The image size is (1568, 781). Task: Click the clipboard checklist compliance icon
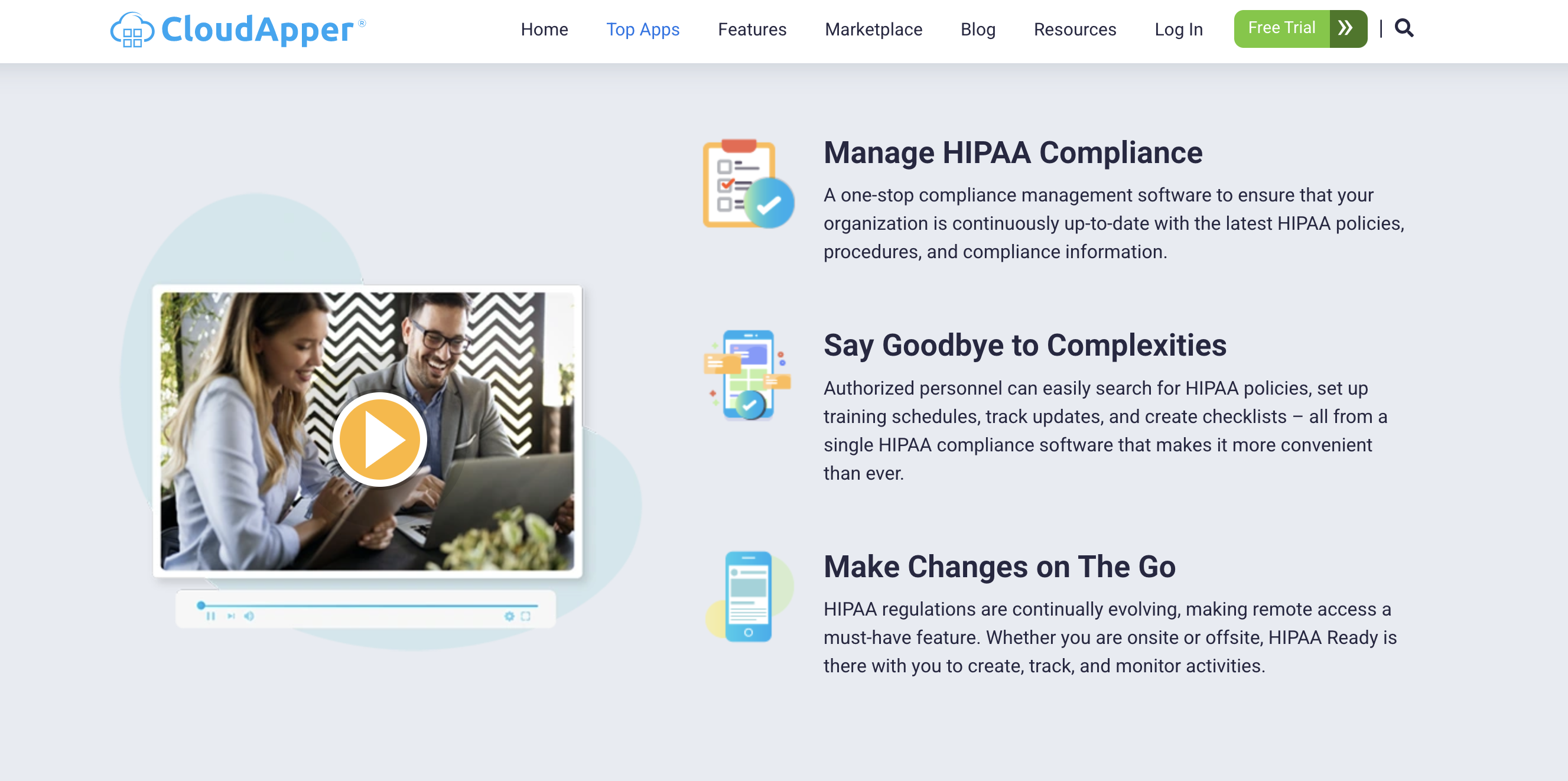pyautogui.click(x=748, y=184)
